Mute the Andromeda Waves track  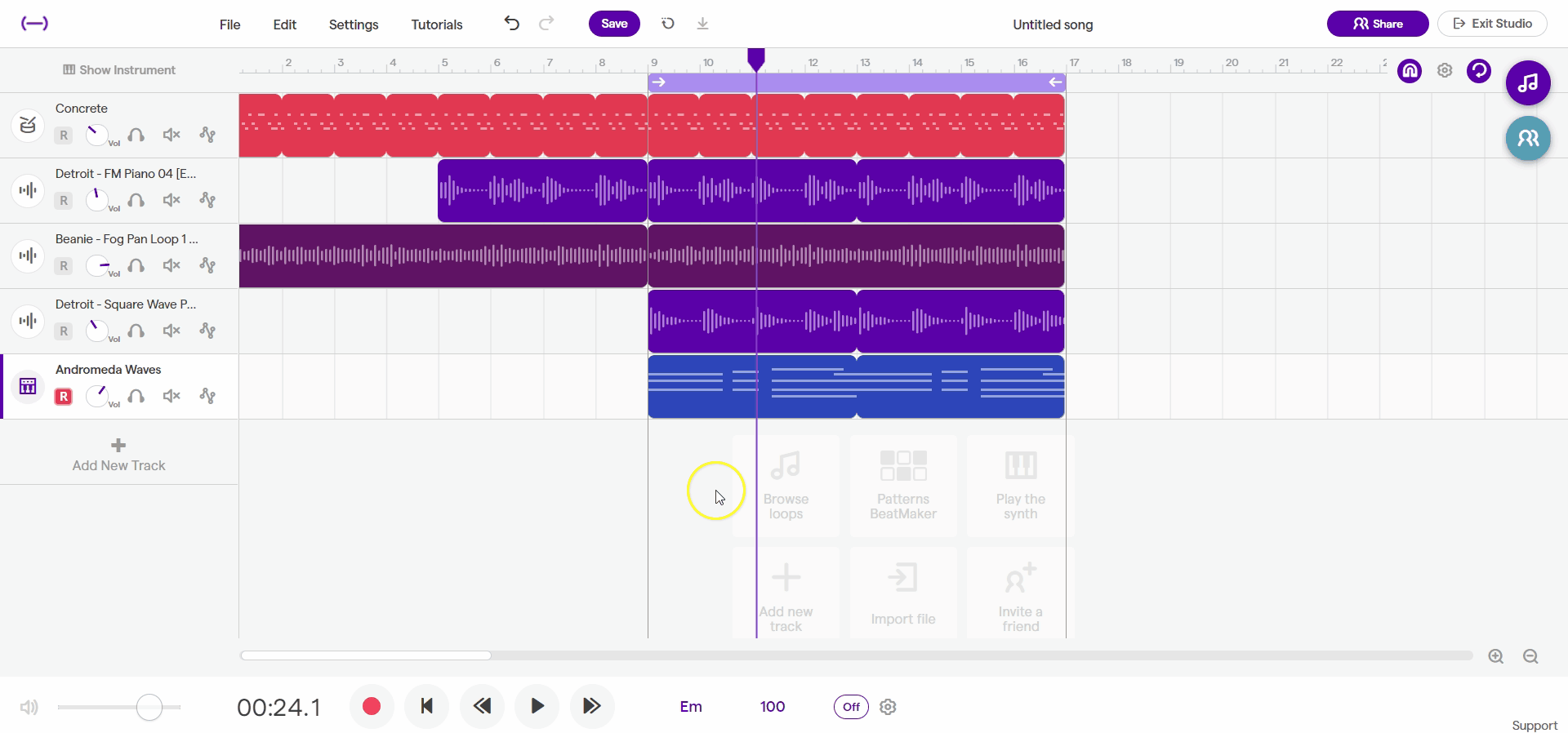pyautogui.click(x=171, y=396)
